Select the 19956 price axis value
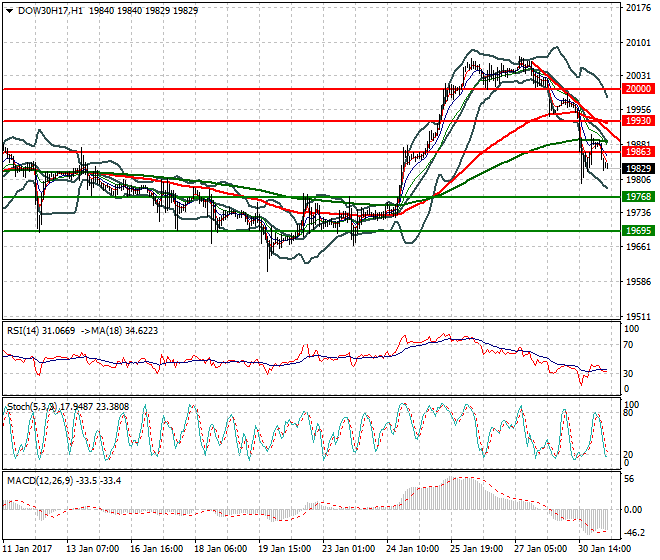This screenshot has width=660, height=560. pyautogui.click(x=638, y=109)
